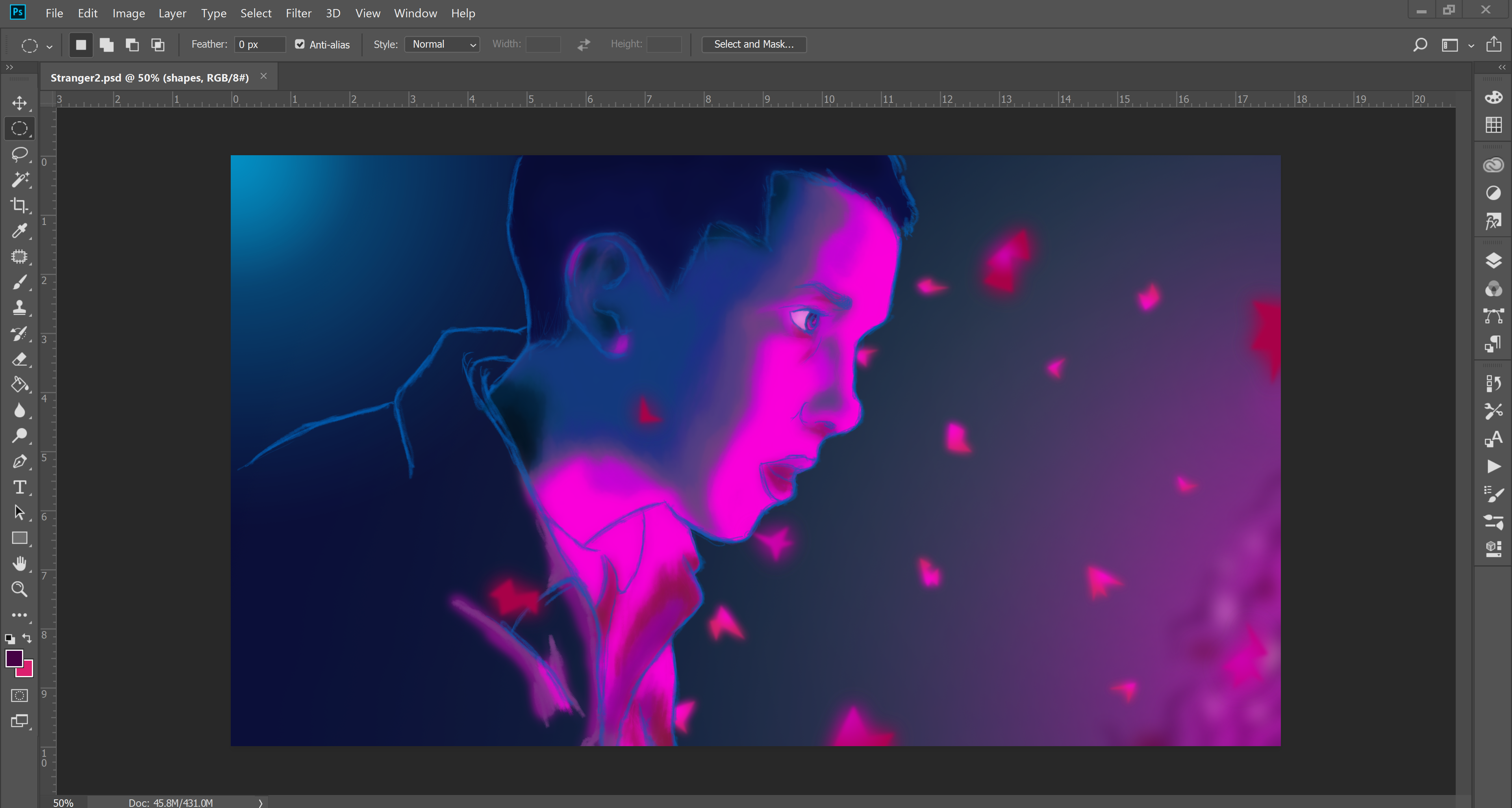Open the Style dropdown set to Normal
Viewport: 1512px width, 808px height.
(x=442, y=44)
